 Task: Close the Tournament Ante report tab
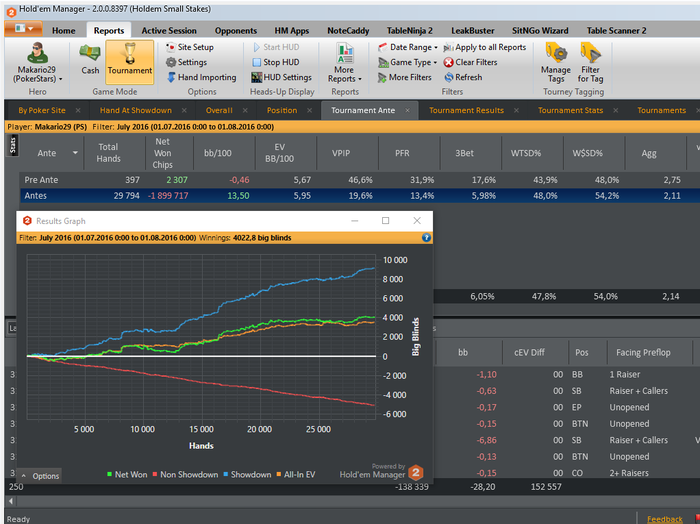tap(407, 110)
